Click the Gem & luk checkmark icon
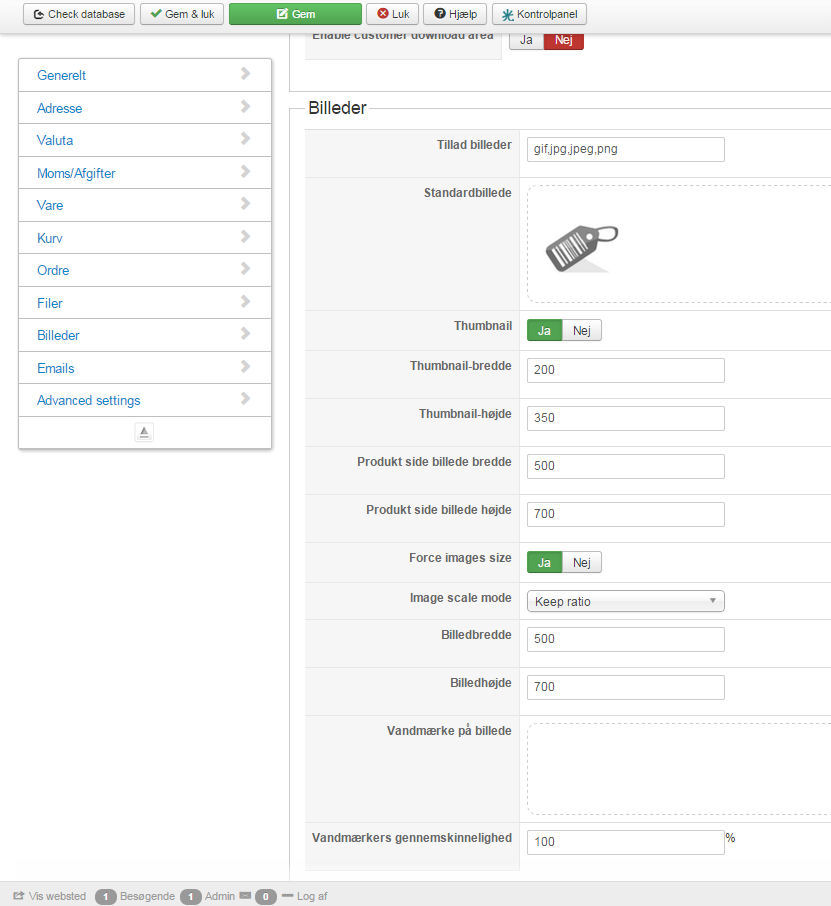 [x=156, y=14]
